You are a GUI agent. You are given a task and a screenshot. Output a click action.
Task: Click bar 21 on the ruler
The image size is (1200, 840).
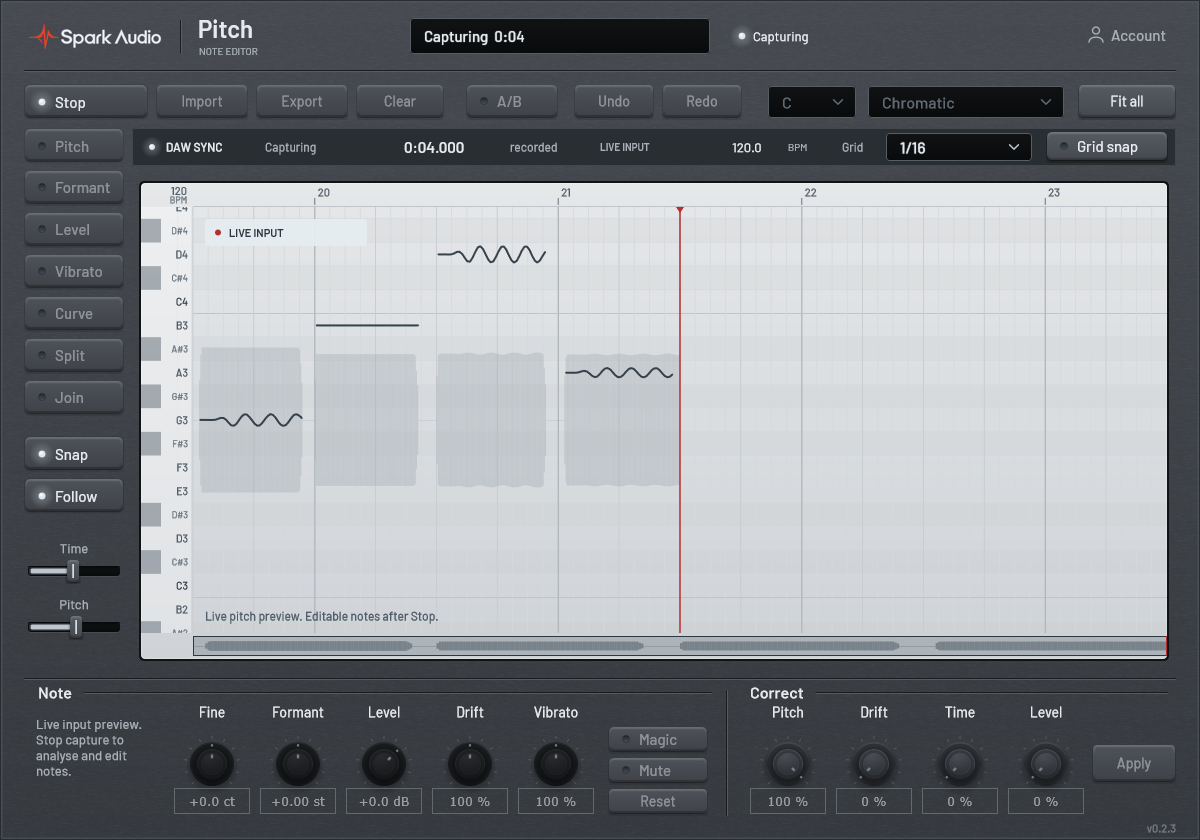pos(565,193)
